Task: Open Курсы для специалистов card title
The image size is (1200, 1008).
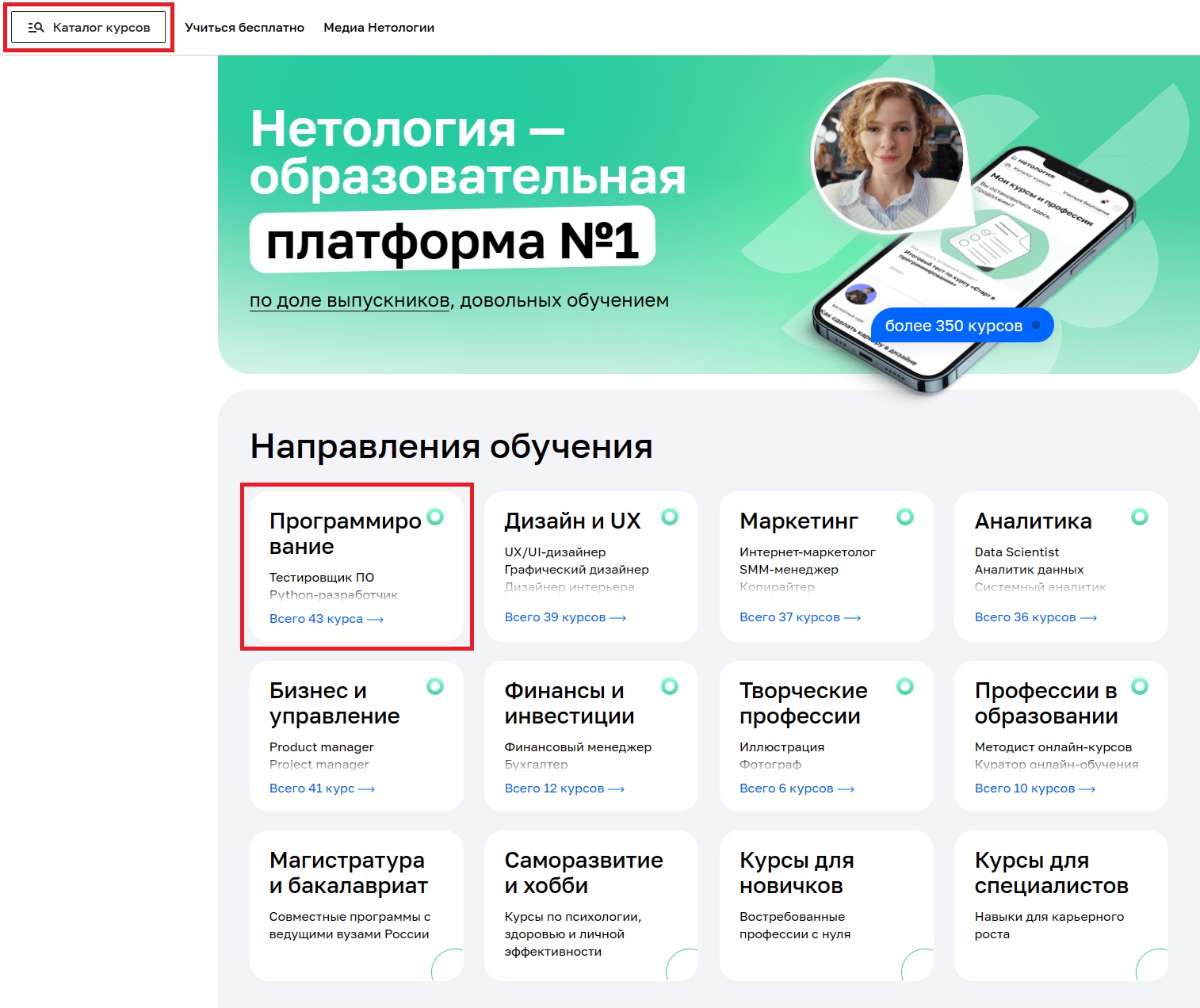Action: [x=1051, y=872]
